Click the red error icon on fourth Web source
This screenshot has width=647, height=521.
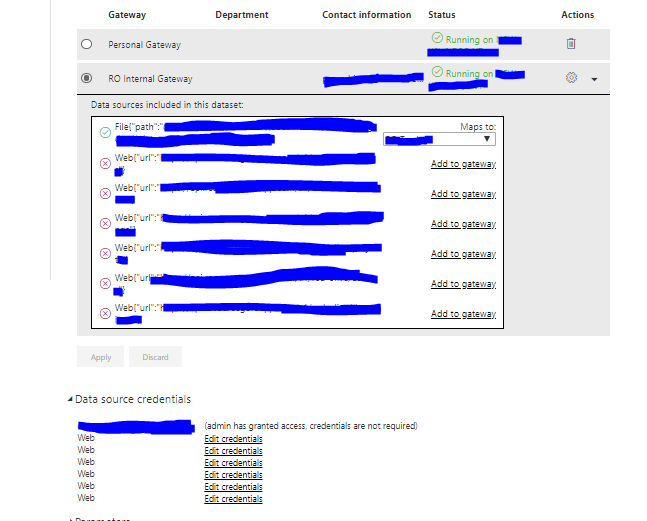pyautogui.click(x=105, y=253)
